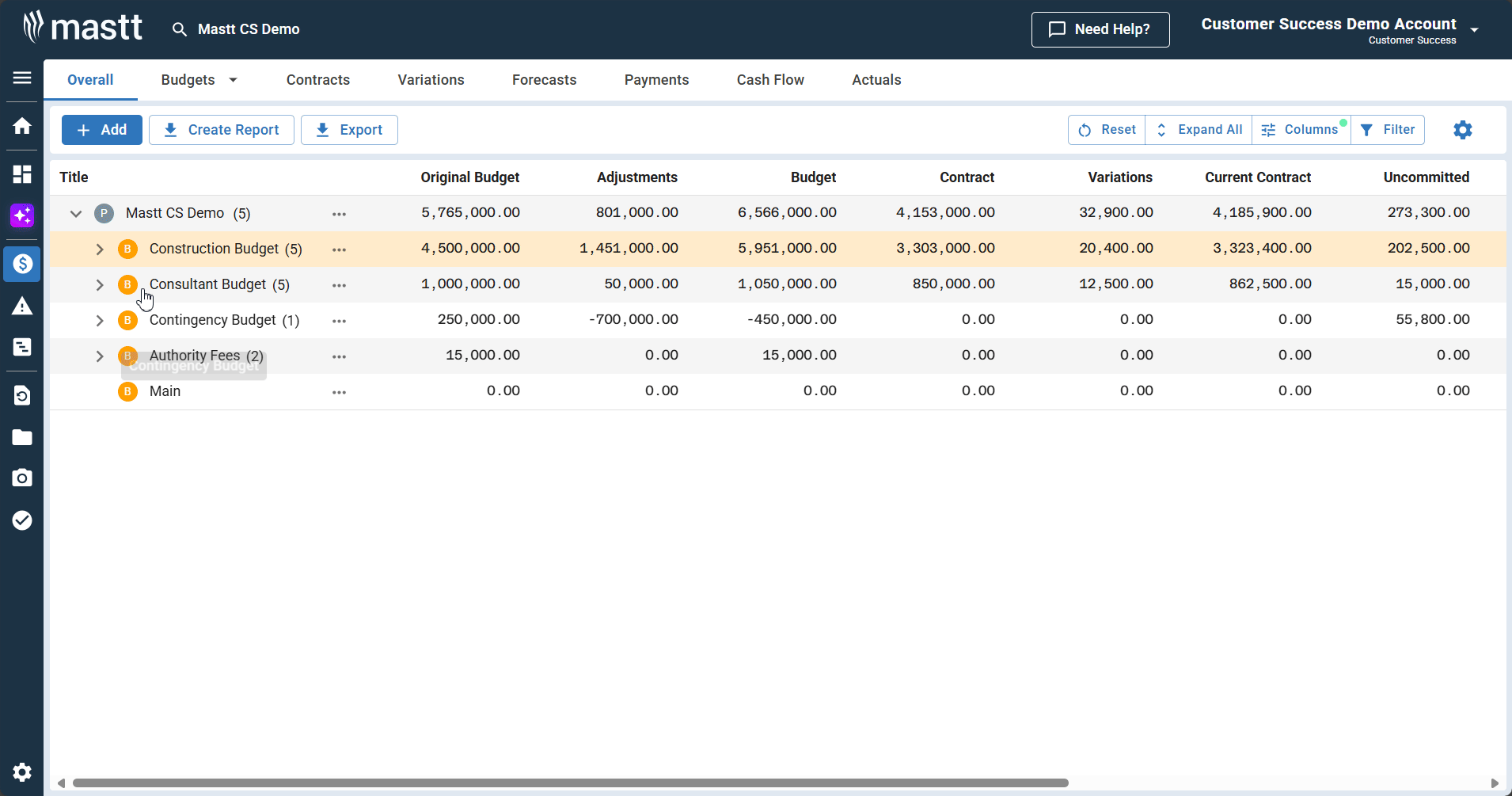Click the purple AI sparkle icon
The height and width of the screenshot is (796, 1512).
pyautogui.click(x=22, y=215)
